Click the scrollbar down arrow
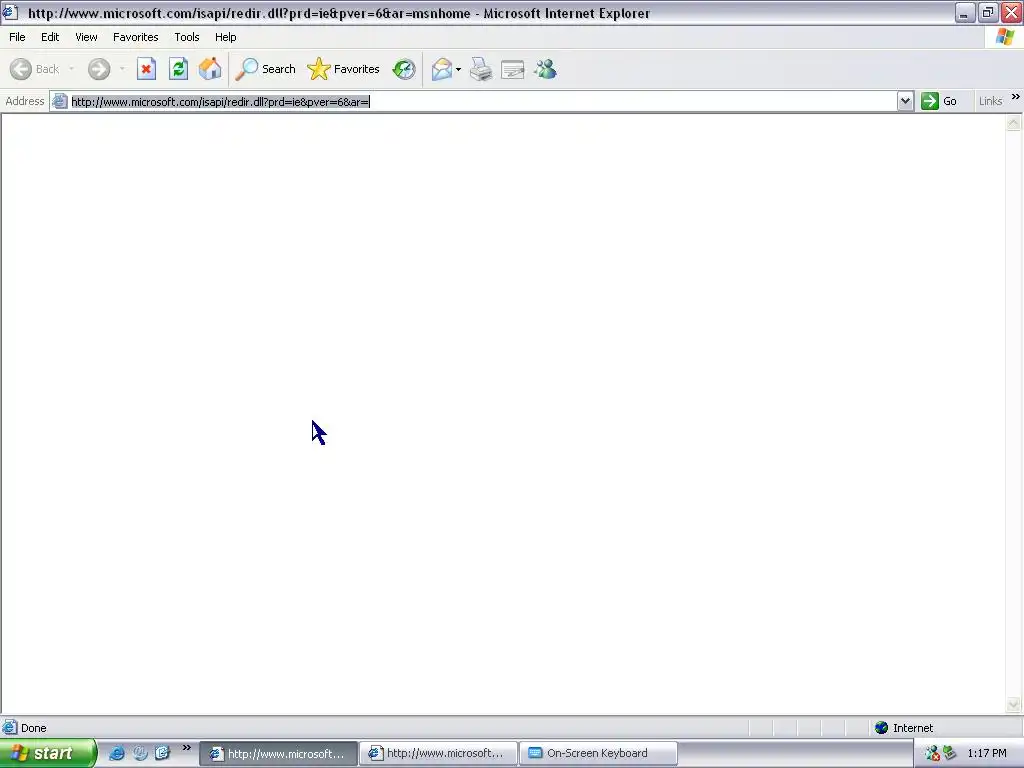The height and width of the screenshot is (768, 1024). (1014, 704)
